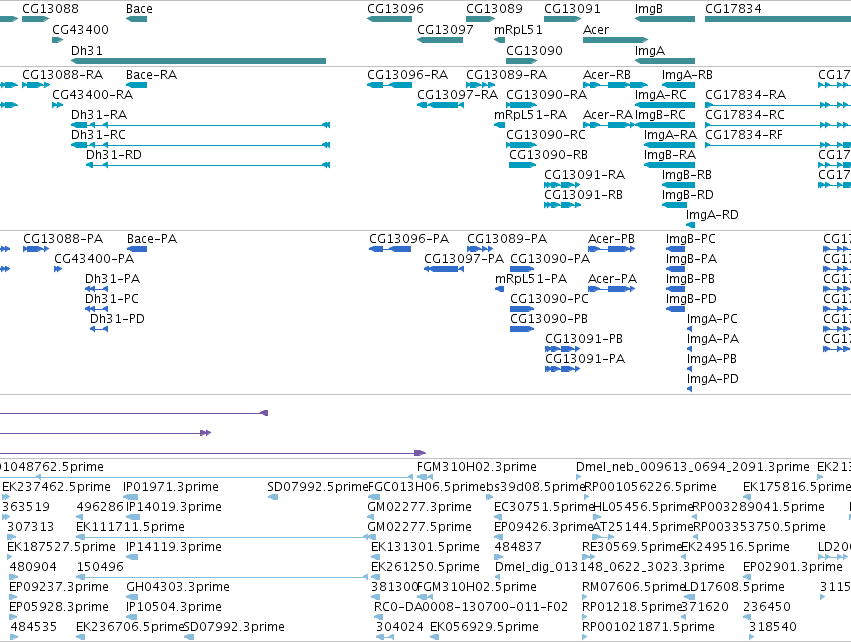
Task: Select the CG13096 gene
Action: pos(389,19)
